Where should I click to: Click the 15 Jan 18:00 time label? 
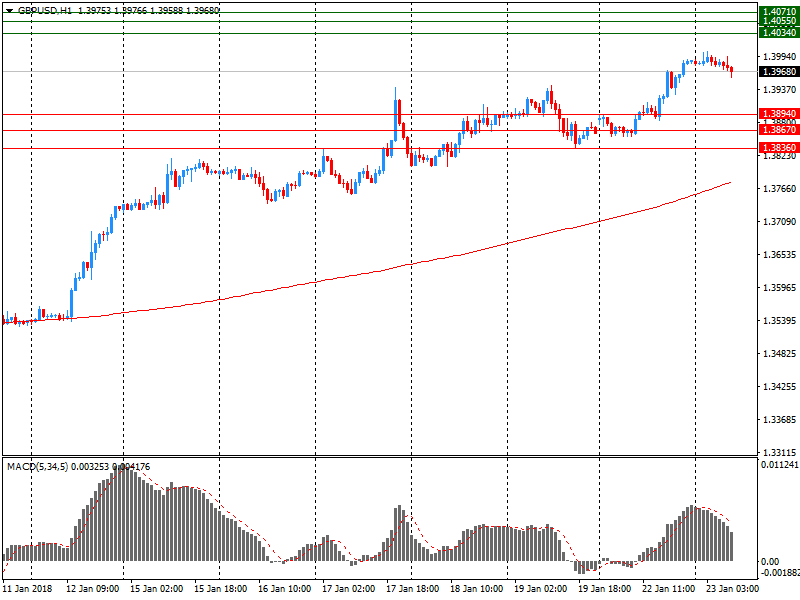pyautogui.click(x=220, y=588)
